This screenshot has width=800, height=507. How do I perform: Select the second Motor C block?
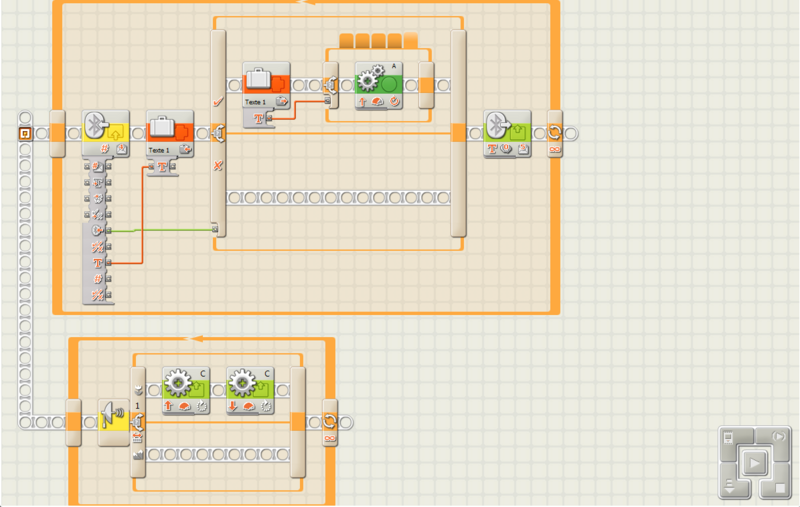pos(250,390)
